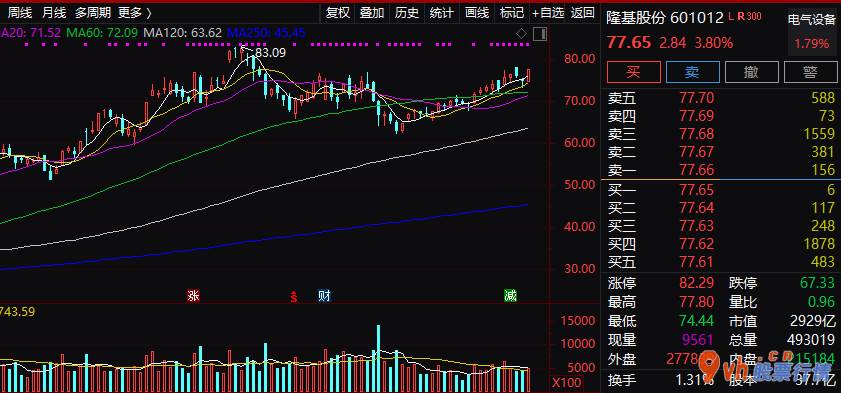Click the MA250 blue legend label

tap(266, 33)
